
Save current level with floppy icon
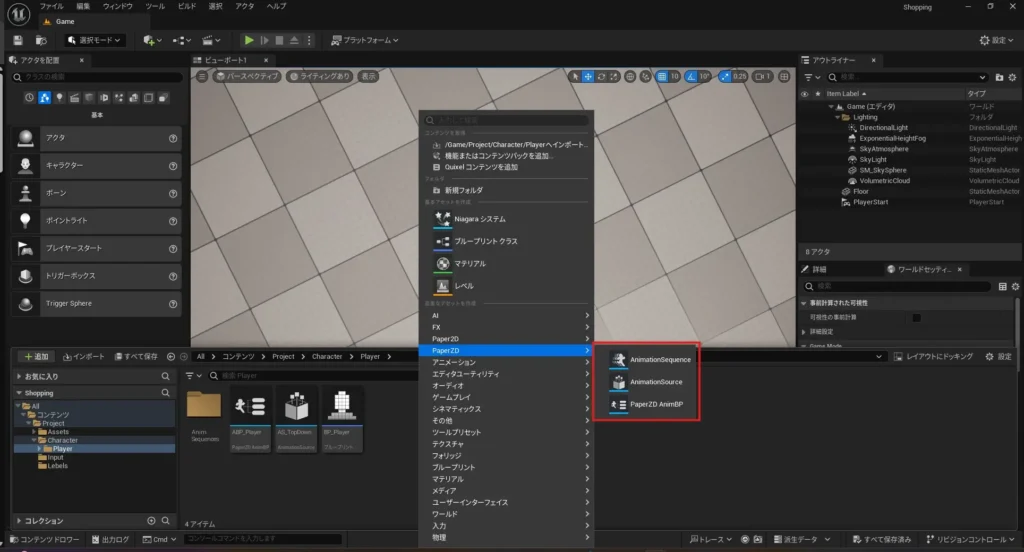18,41
